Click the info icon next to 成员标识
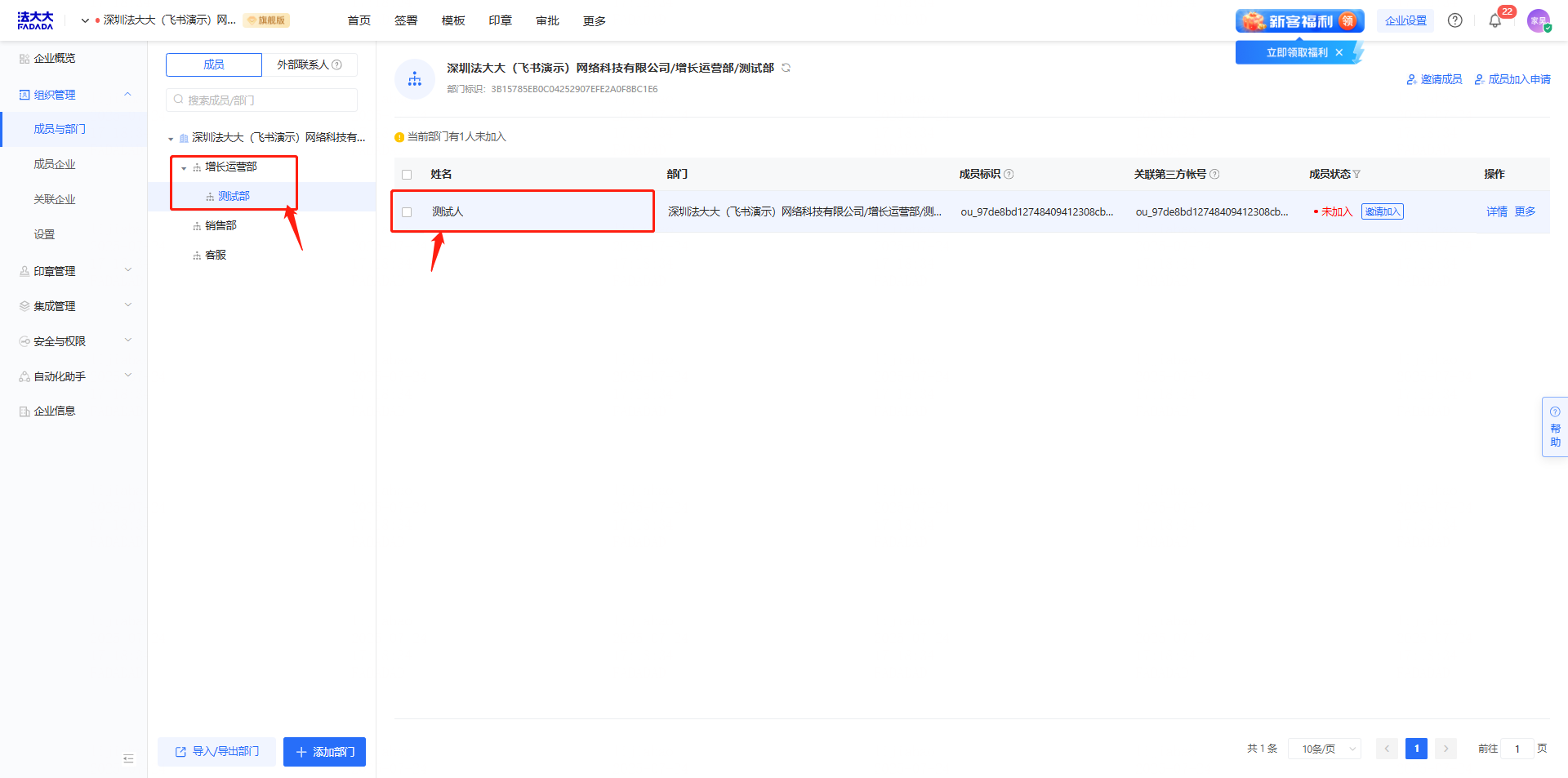The width and height of the screenshot is (1568, 778). [1009, 174]
